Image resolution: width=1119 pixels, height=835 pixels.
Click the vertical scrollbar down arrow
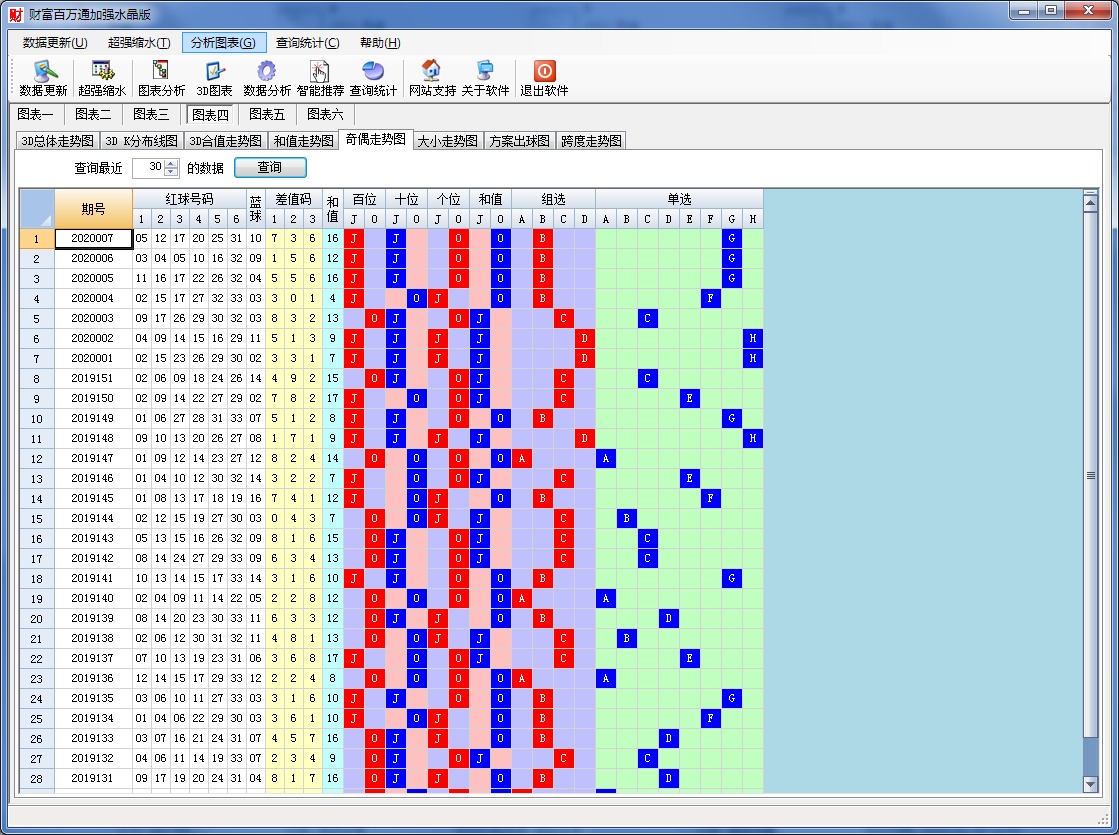[x=1091, y=785]
